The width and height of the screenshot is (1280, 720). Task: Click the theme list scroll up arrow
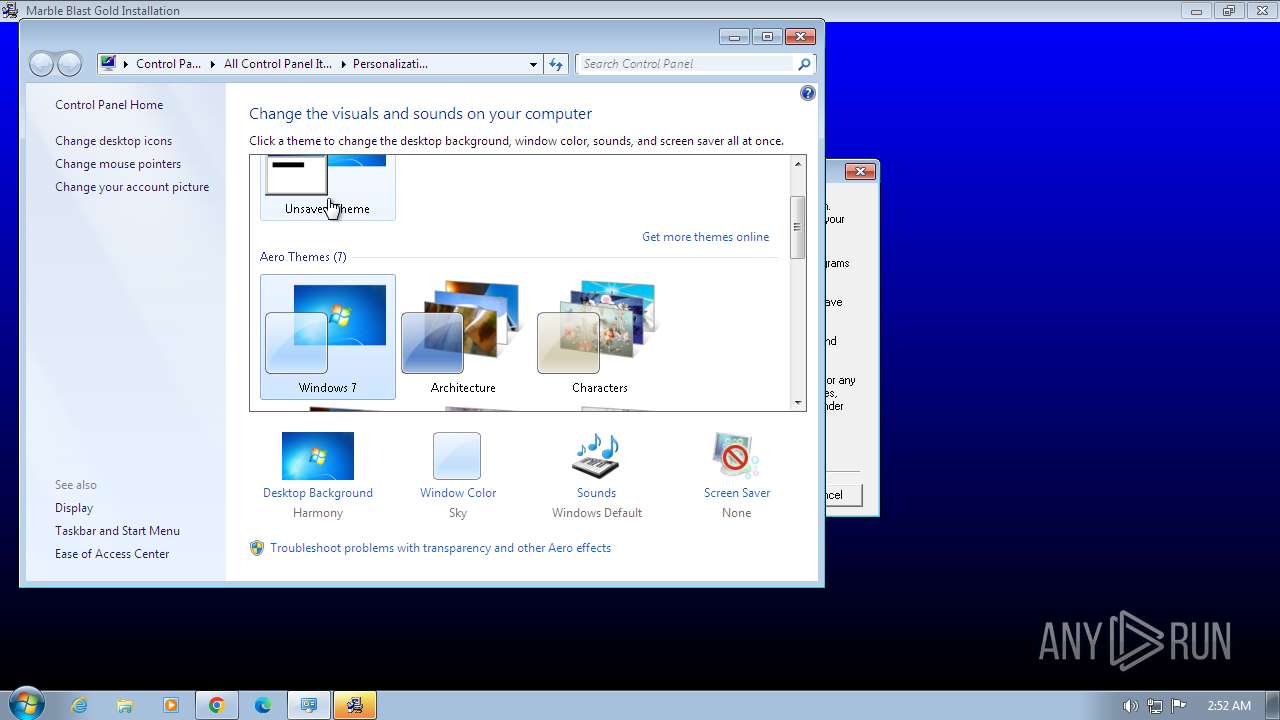tap(798, 164)
